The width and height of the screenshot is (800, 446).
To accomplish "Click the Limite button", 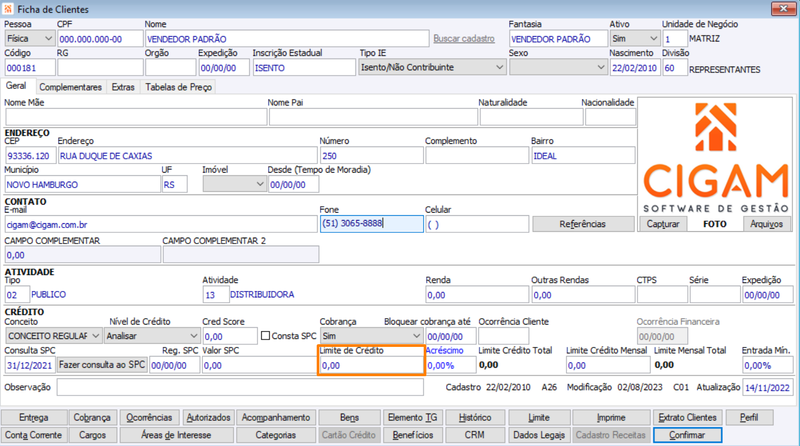I will 539,417.
